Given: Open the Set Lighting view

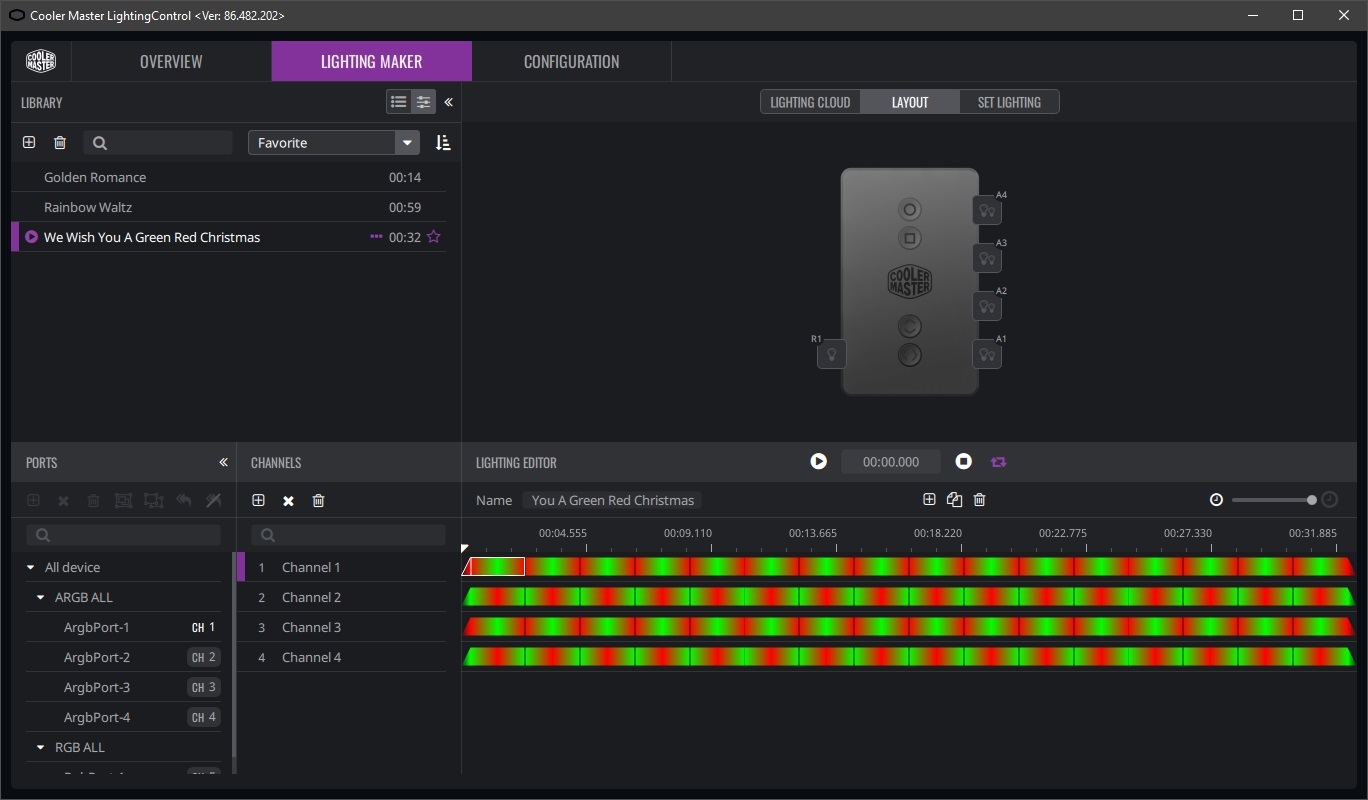Looking at the screenshot, I should pos(1009,102).
